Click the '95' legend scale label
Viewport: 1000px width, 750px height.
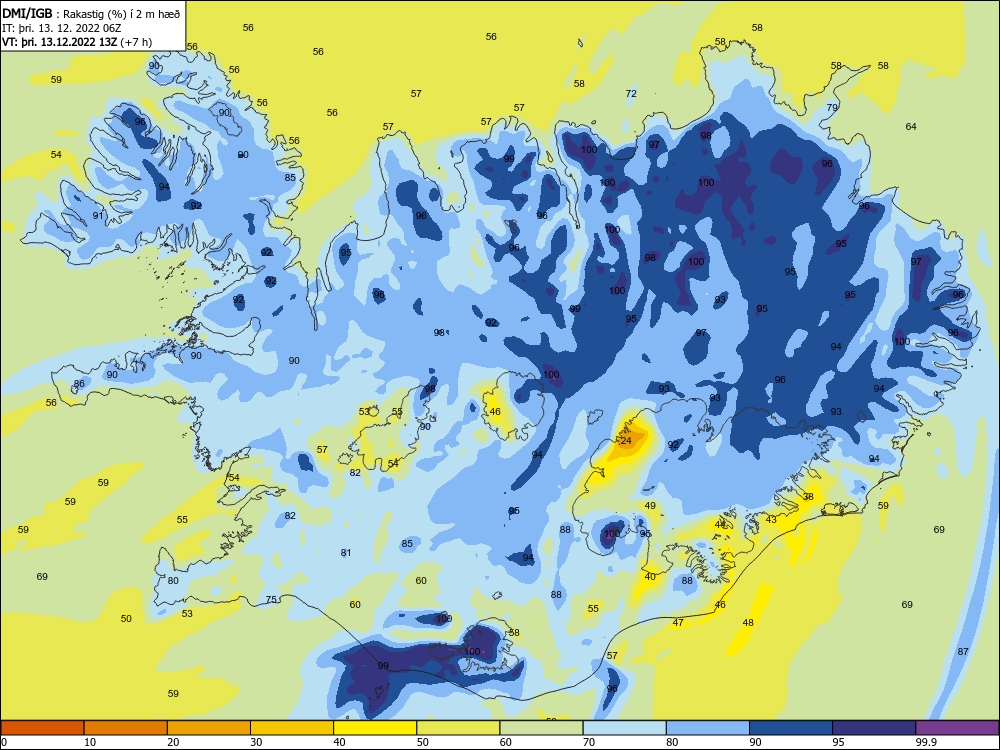tap(839, 742)
